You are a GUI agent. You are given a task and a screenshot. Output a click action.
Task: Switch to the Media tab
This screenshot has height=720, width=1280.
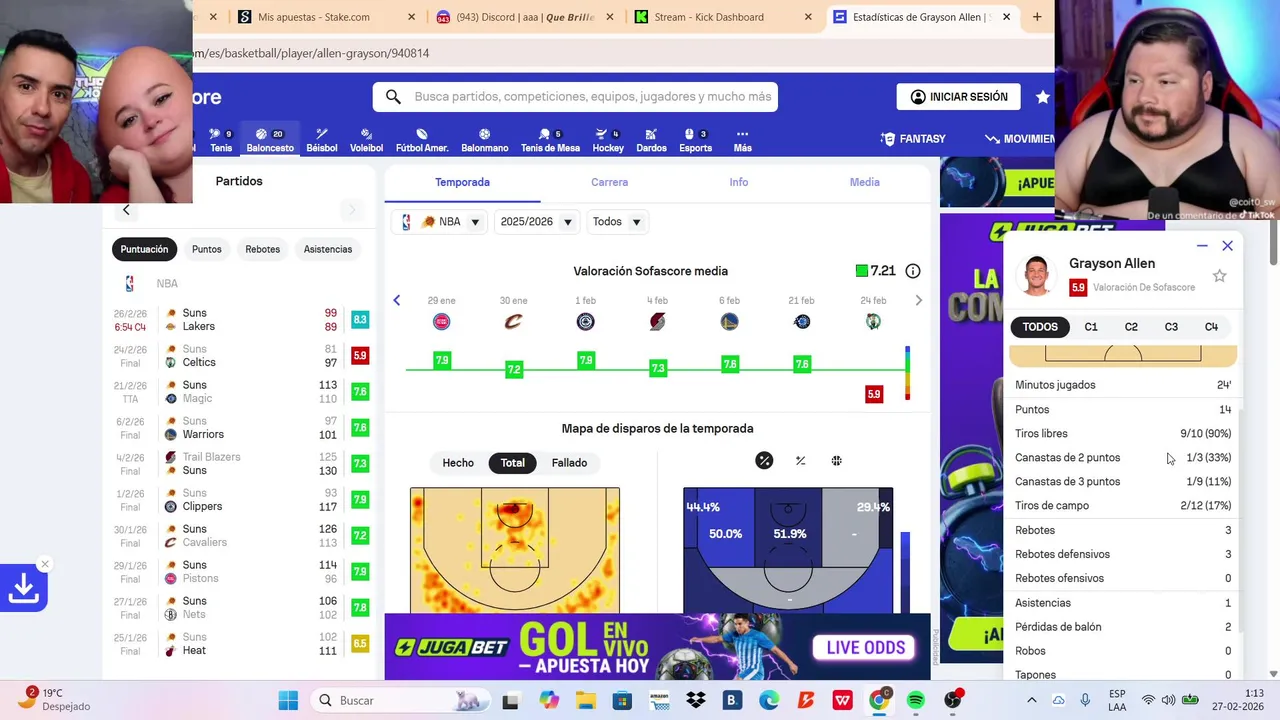(865, 182)
